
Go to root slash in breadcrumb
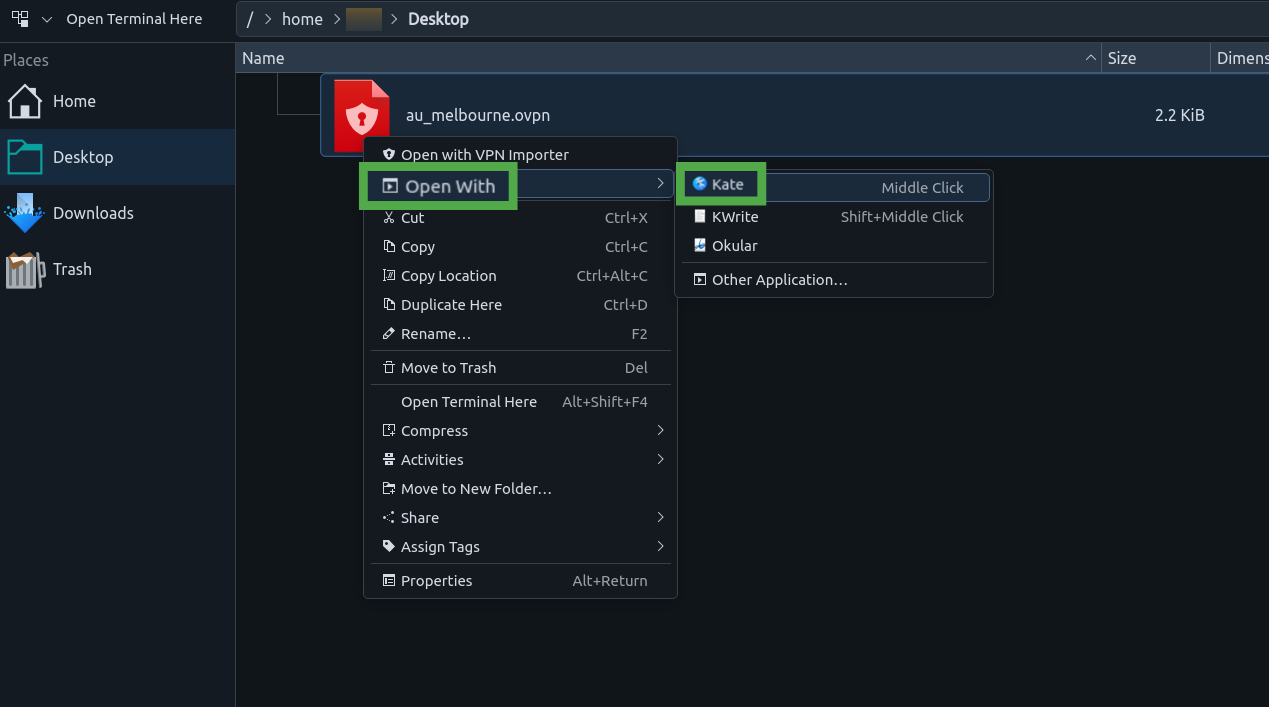click(x=250, y=19)
